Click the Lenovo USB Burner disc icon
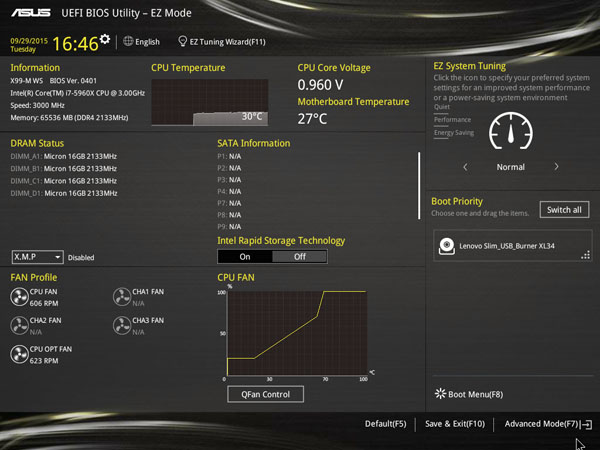 tap(446, 246)
